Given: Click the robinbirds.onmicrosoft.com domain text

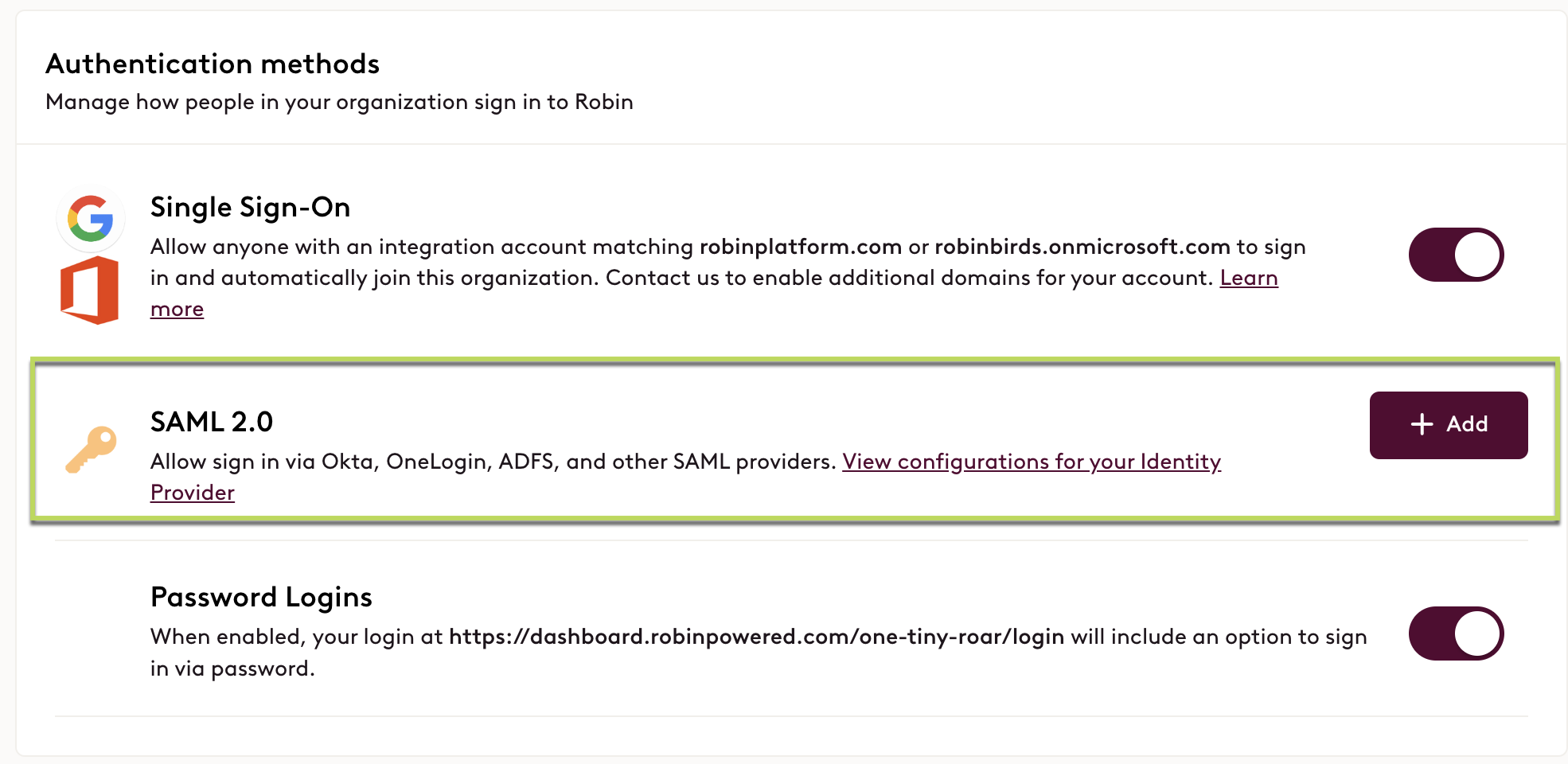Looking at the screenshot, I should tap(1082, 247).
